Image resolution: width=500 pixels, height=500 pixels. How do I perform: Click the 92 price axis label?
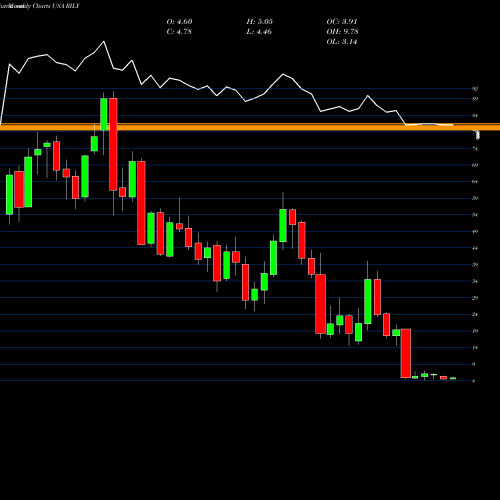[475, 89]
